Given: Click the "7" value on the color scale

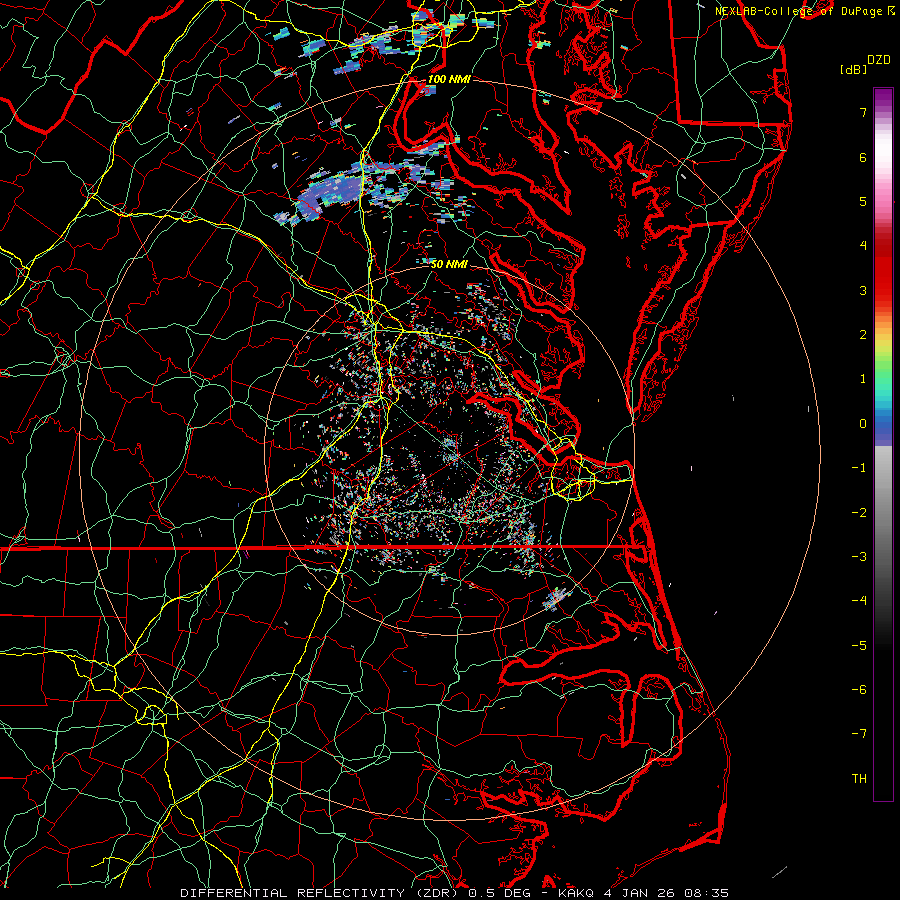Looking at the screenshot, I should [x=863, y=112].
